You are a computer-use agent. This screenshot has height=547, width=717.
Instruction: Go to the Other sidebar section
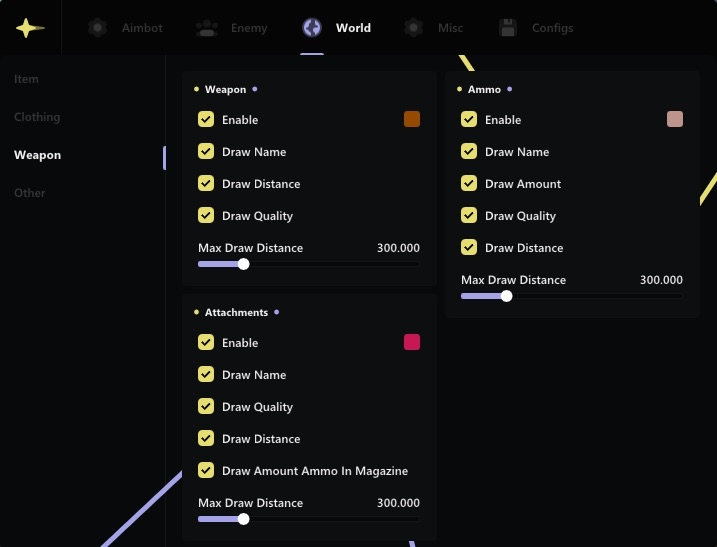click(30, 193)
